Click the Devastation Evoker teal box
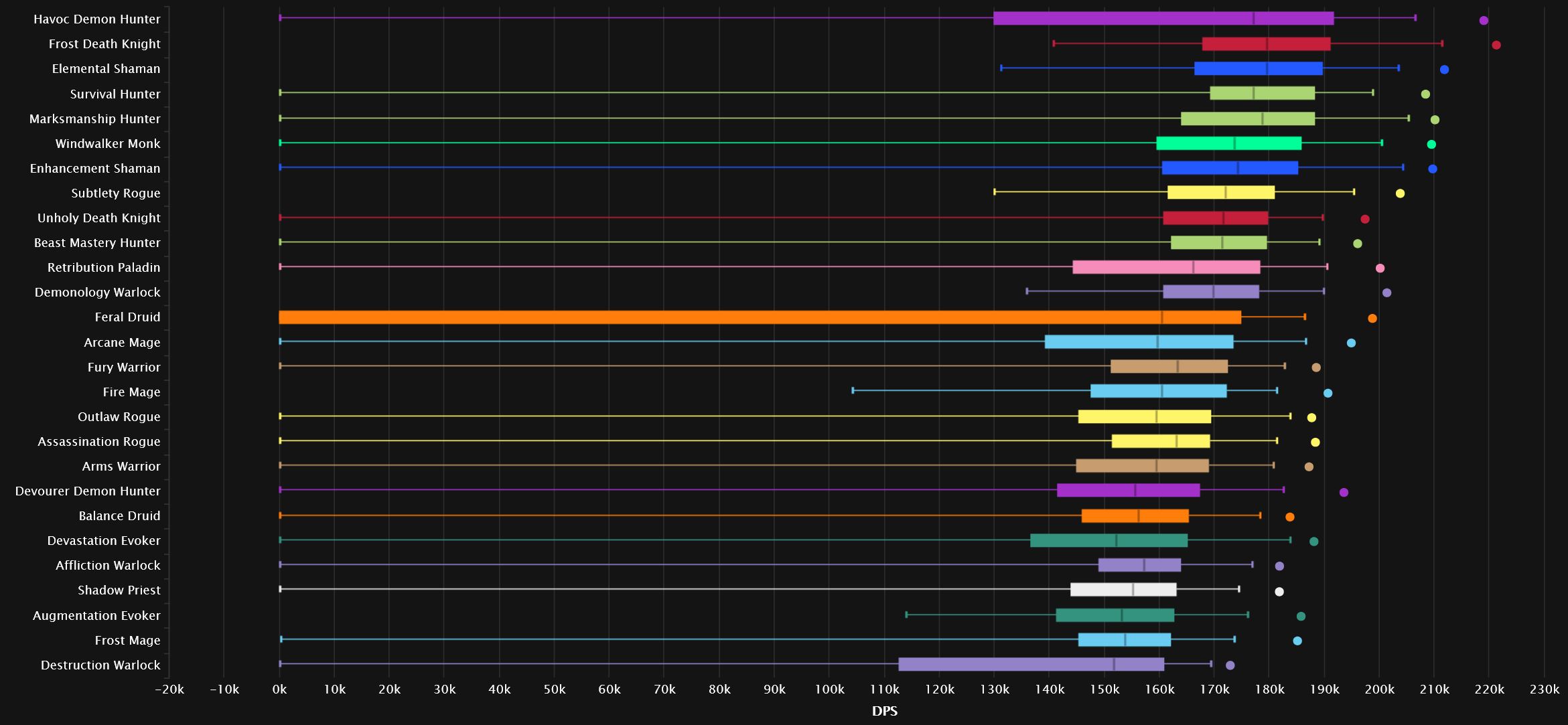The height and width of the screenshot is (725, 1568). coord(1109,540)
